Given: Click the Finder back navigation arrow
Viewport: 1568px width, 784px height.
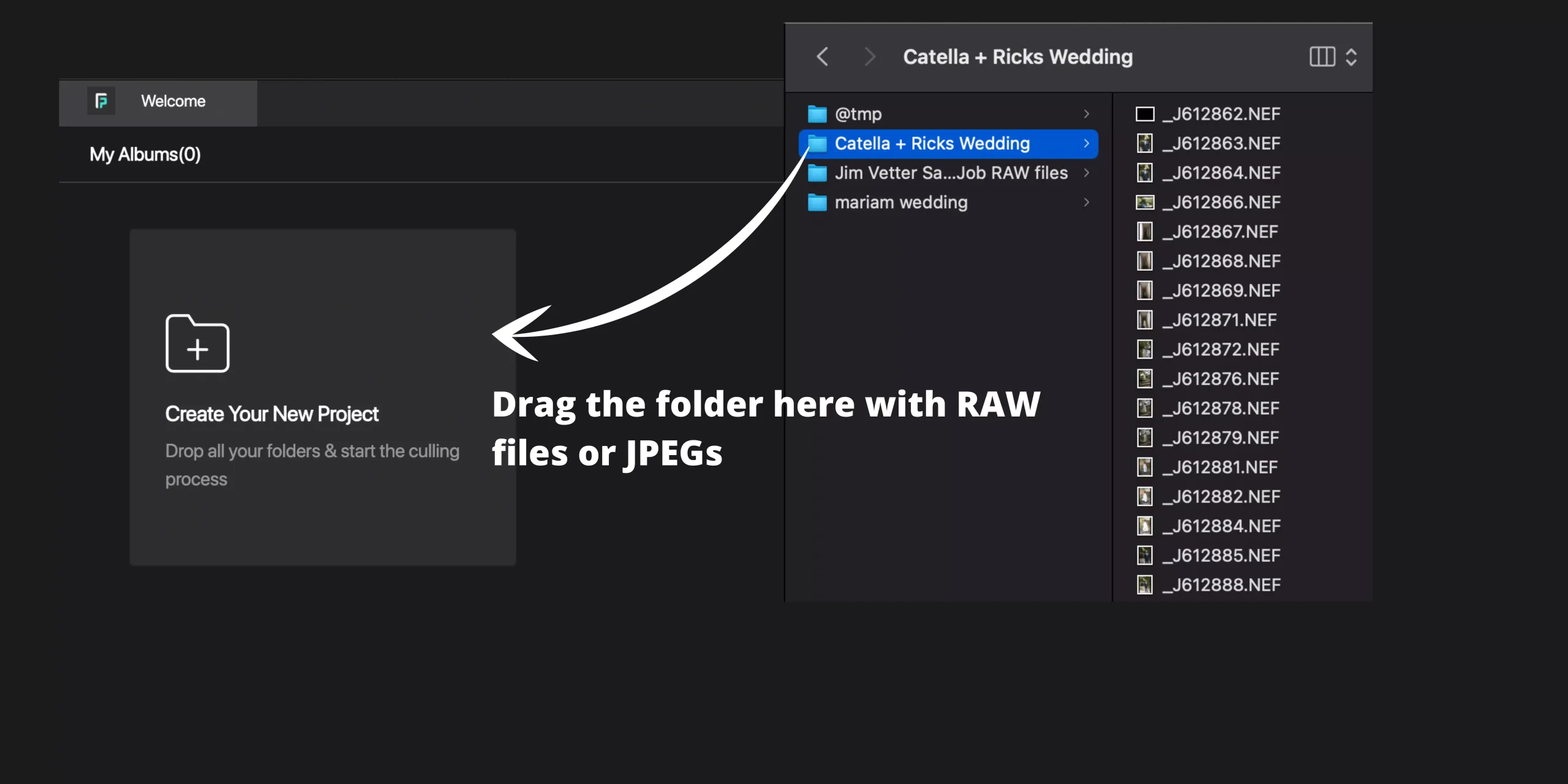Looking at the screenshot, I should (823, 56).
